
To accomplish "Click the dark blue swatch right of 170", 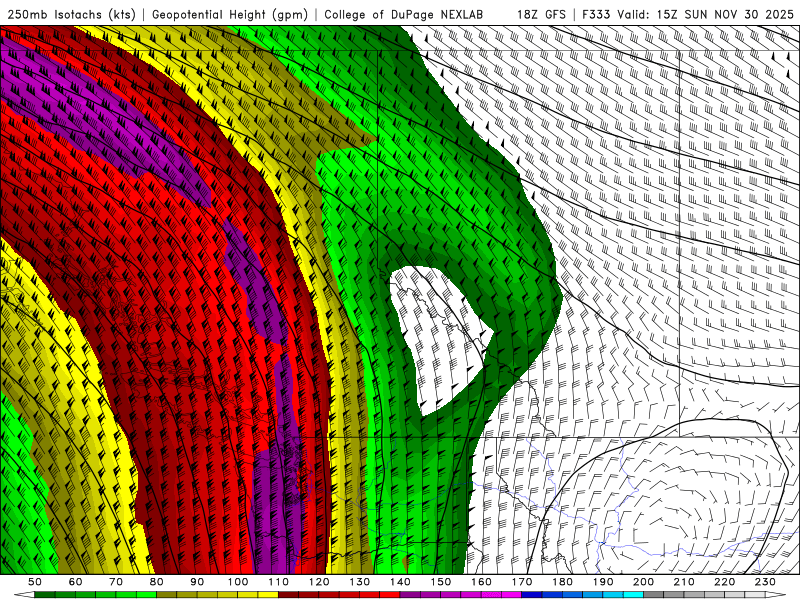I will tap(532, 595).
